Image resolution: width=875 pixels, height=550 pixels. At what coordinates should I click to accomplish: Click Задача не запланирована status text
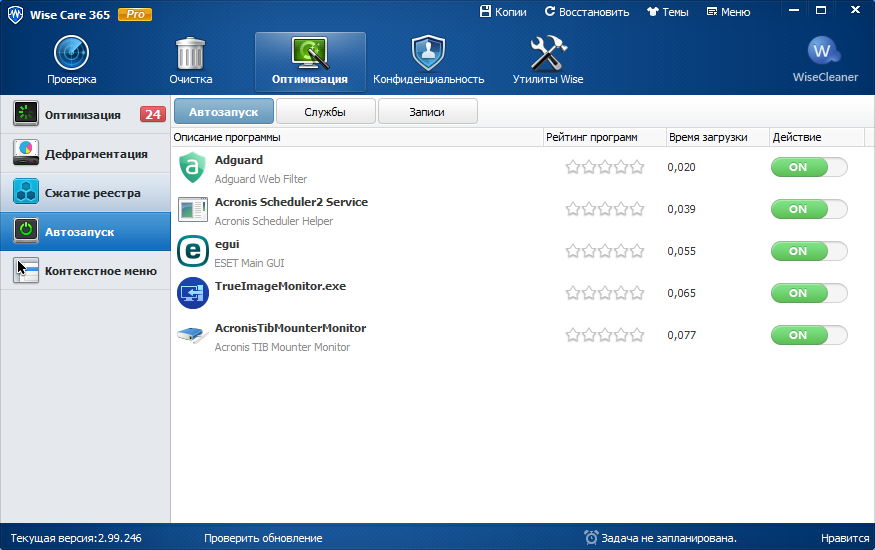click(669, 538)
